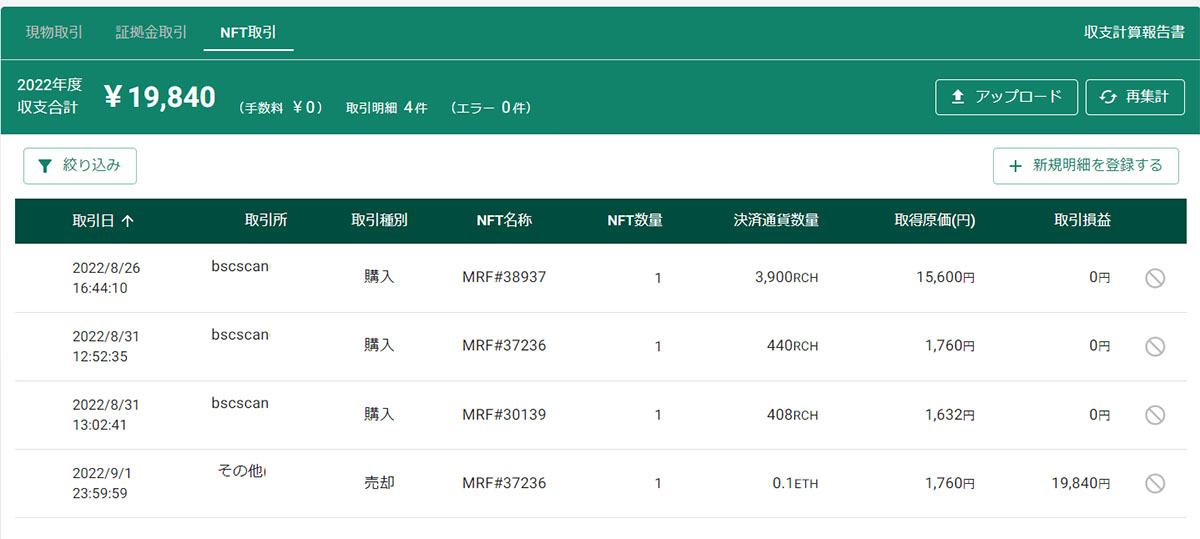Click the disable icon in MRF#38937 row
Viewport: 1200px width, 539px height.
pos(1154,278)
